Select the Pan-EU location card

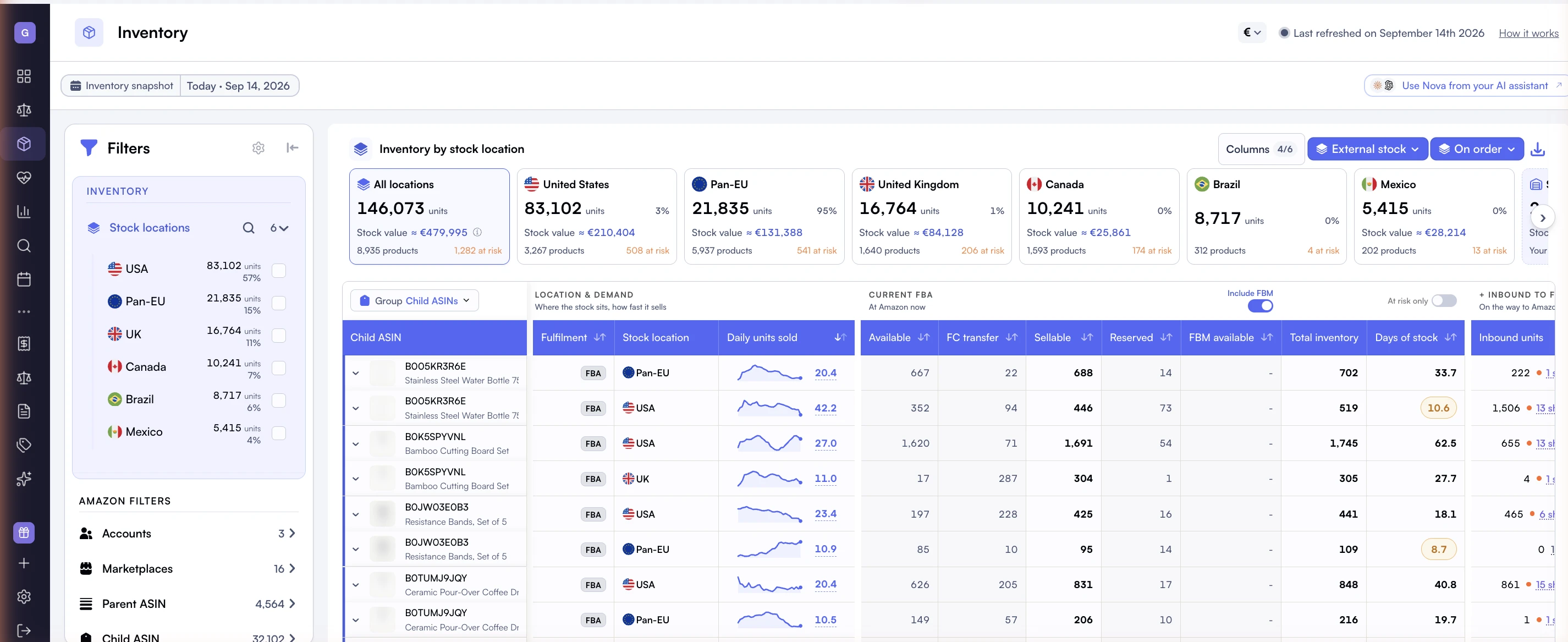click(x=764, y=217)
